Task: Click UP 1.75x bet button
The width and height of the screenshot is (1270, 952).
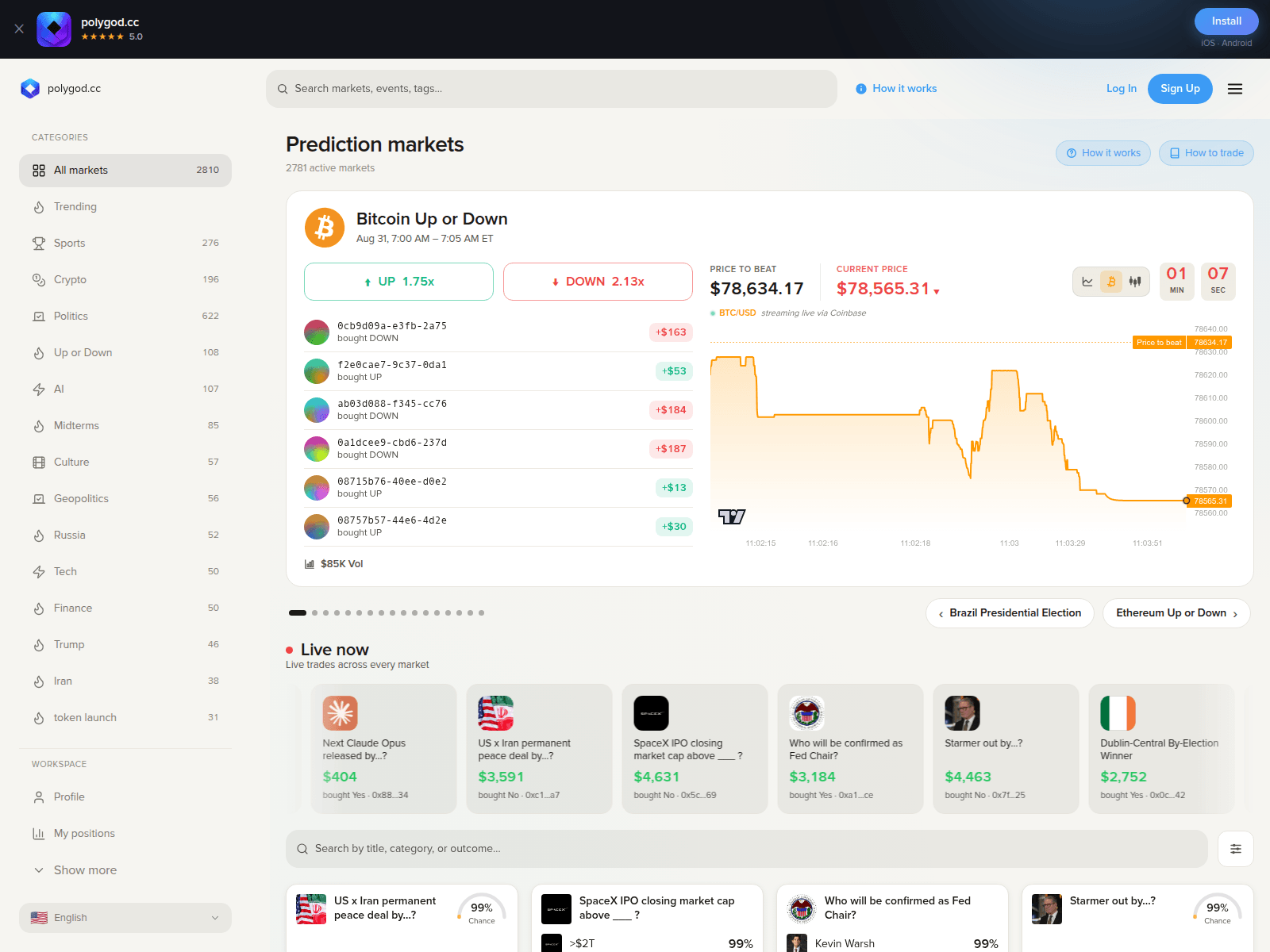Action: point(398,282)
